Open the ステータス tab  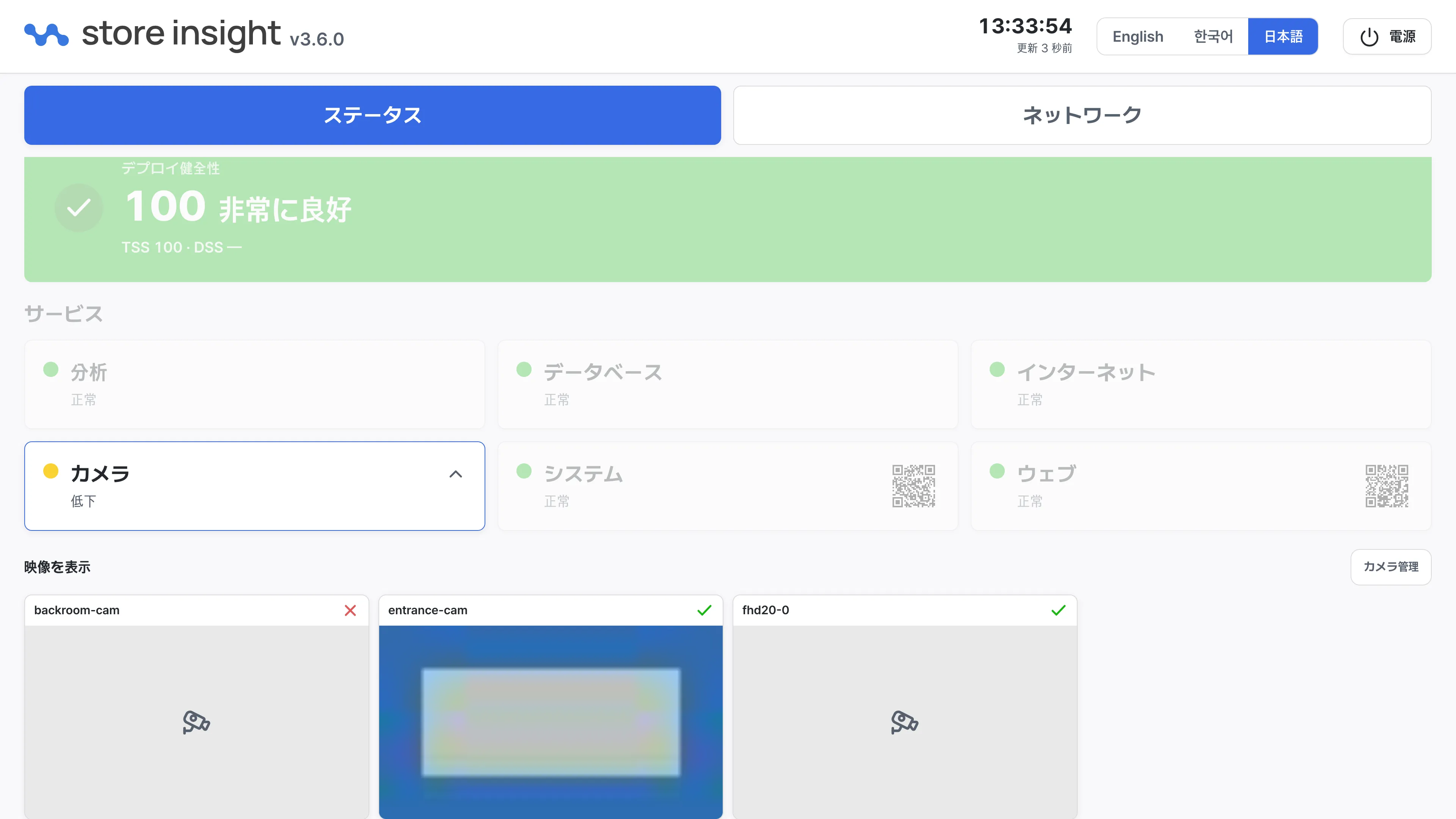(372, 115)
